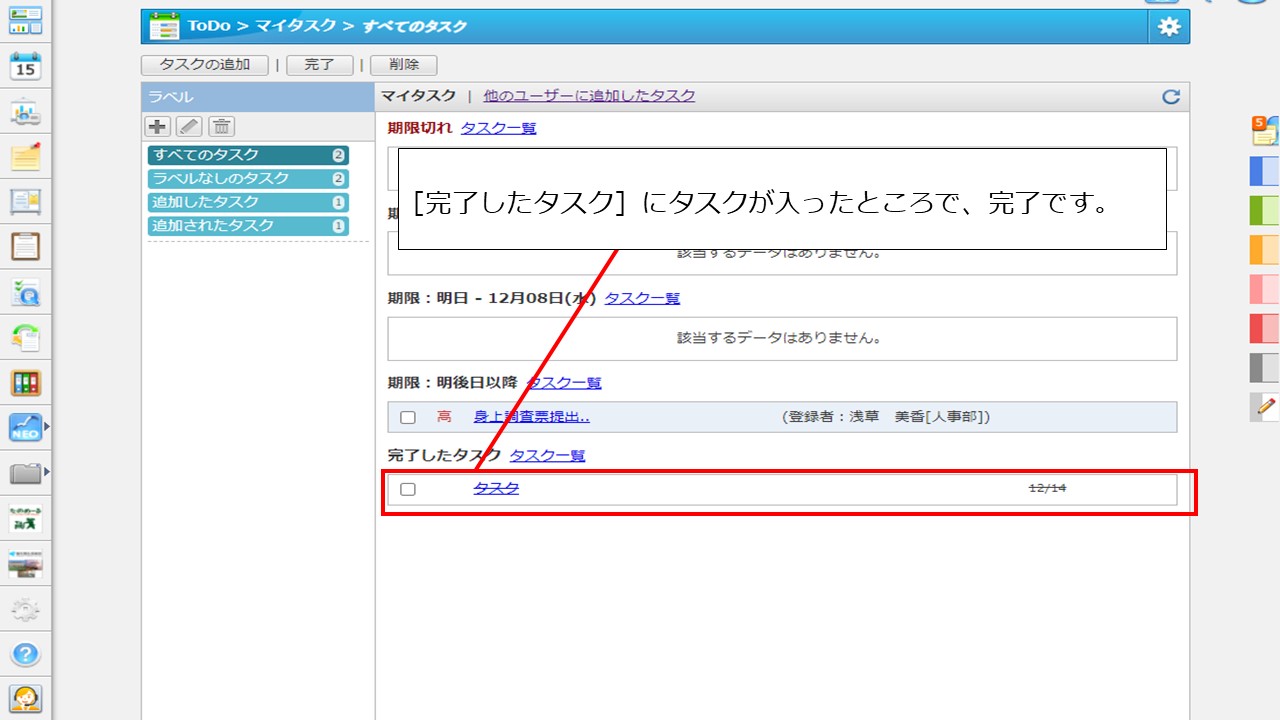Open sticky notes icon with badge 5
Screen dimensions: 1280x720
1264,130
